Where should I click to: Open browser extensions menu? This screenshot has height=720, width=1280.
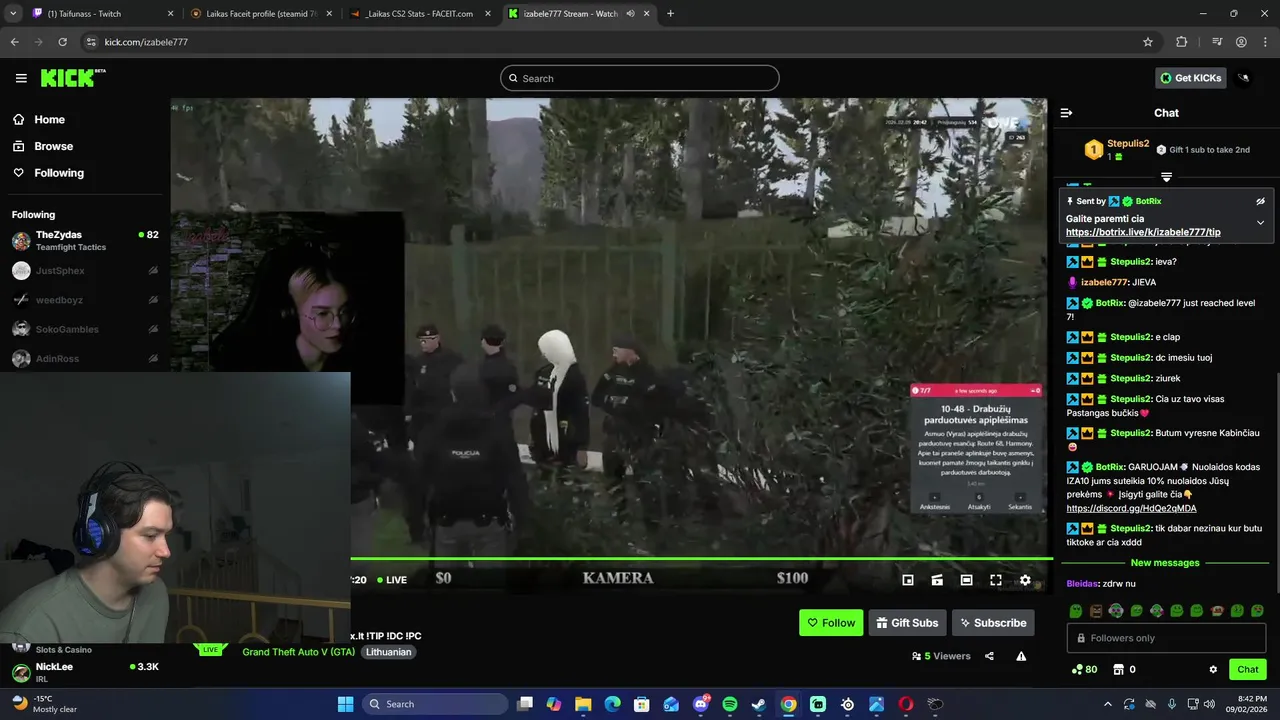[1182, 42]
